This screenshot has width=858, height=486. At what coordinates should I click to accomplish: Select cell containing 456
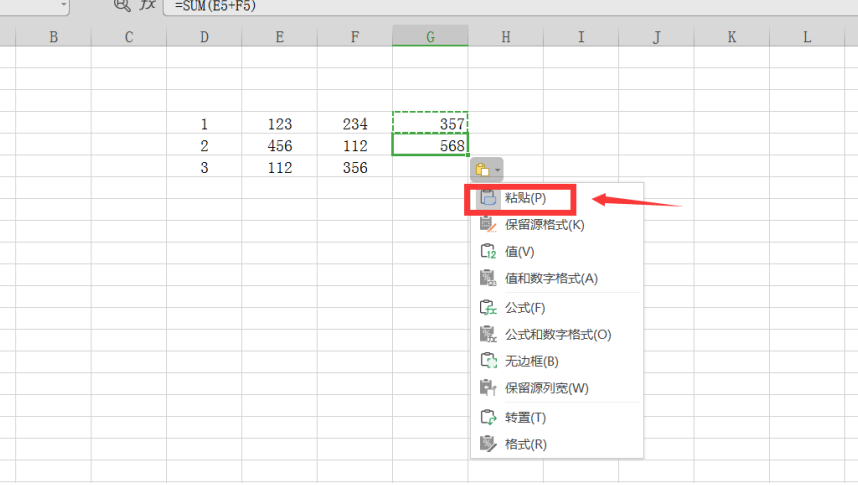tap(280, 145)
